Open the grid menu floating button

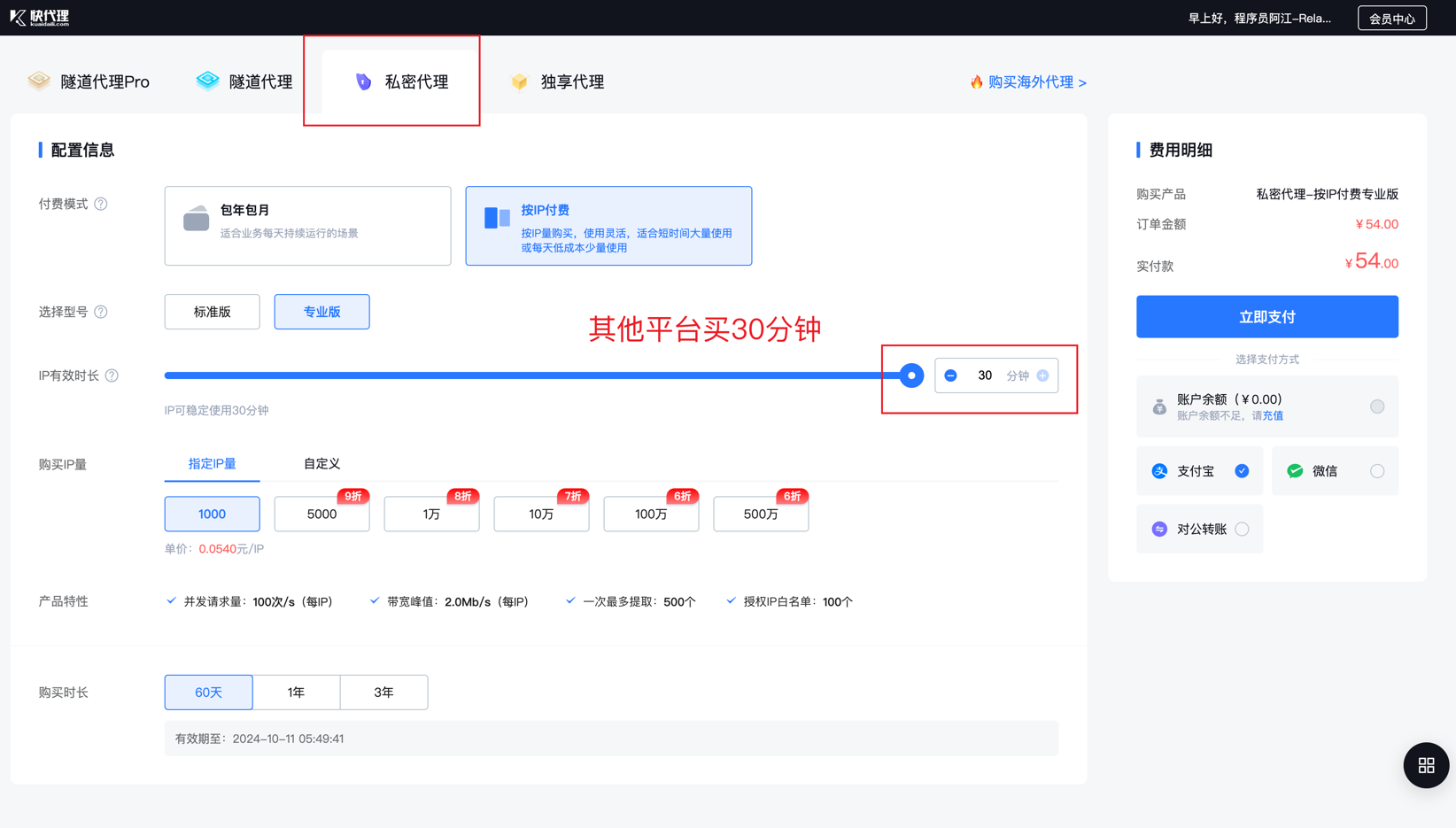click(x=1425, y=765)
